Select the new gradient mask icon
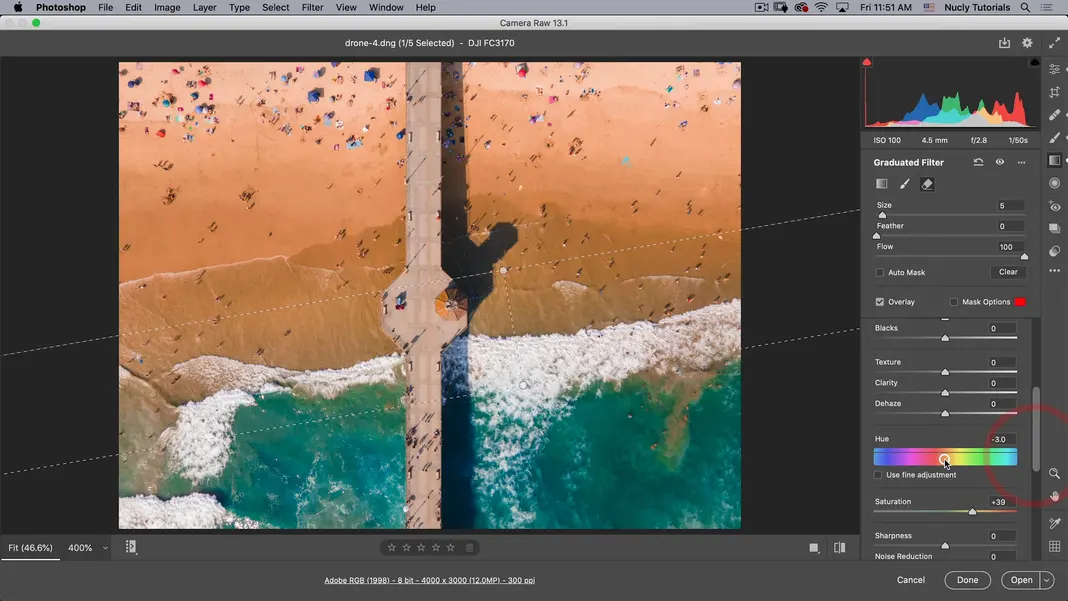Screen dimensions: 1068x601 click(x=881, y=184)
